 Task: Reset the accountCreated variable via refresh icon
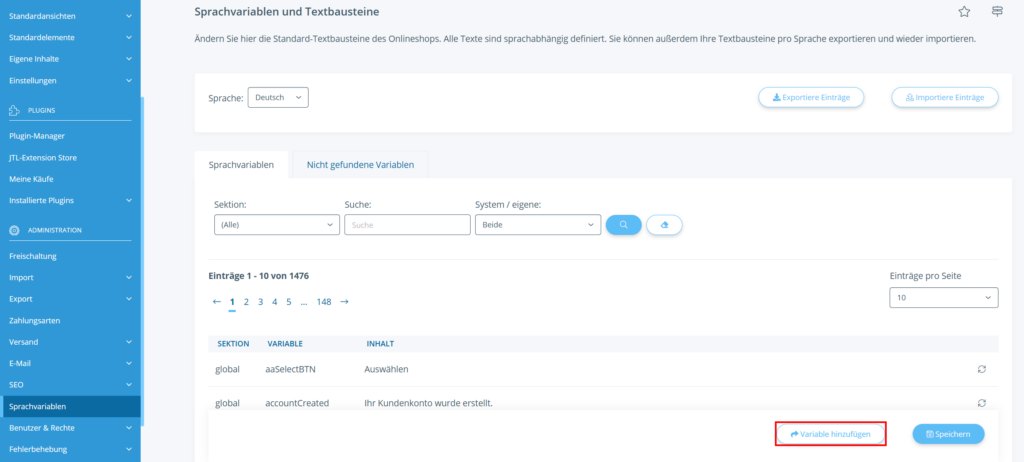[982, 403]
